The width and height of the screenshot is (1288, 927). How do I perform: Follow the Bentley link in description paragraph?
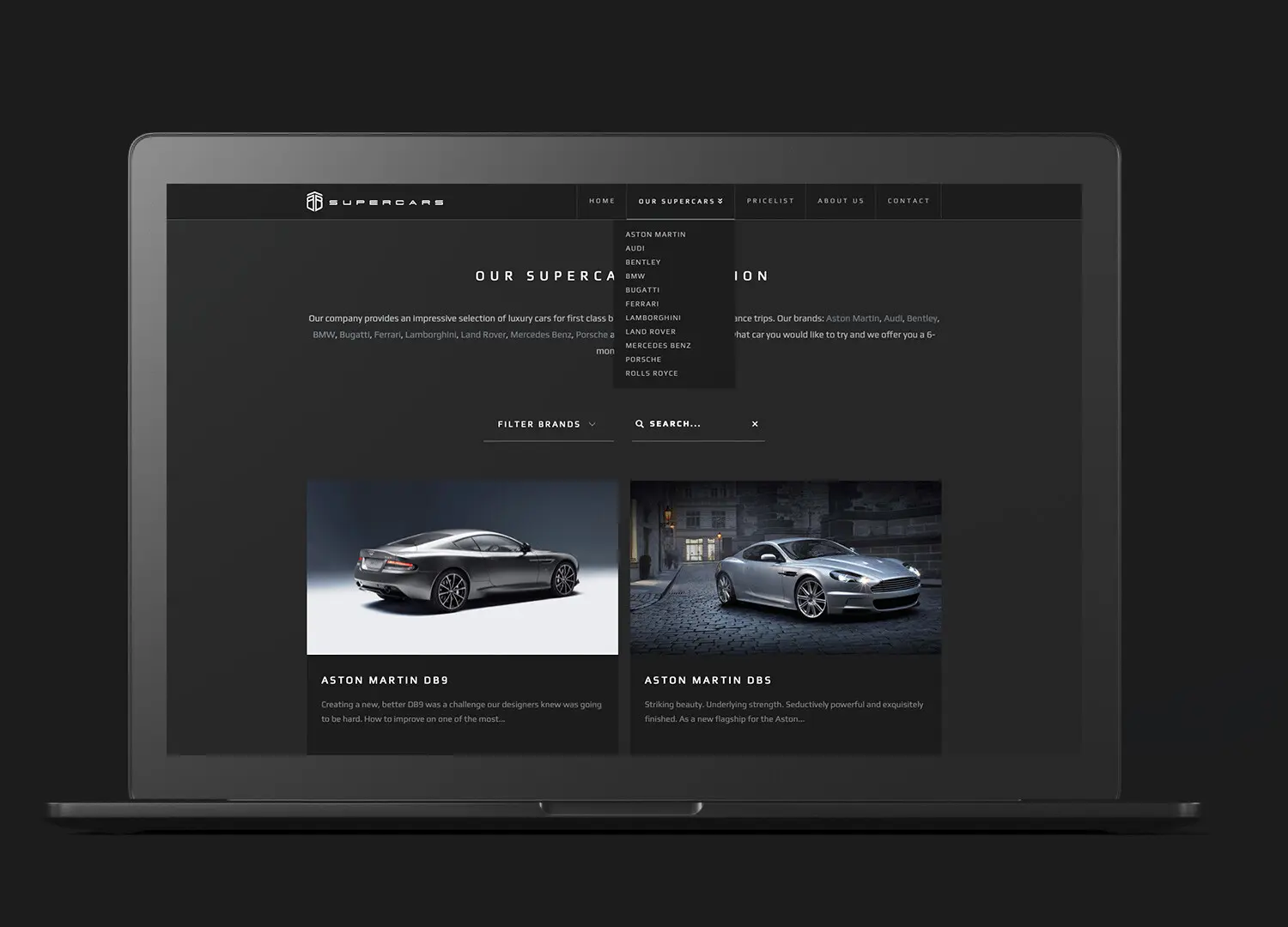[x=922, y=318]
